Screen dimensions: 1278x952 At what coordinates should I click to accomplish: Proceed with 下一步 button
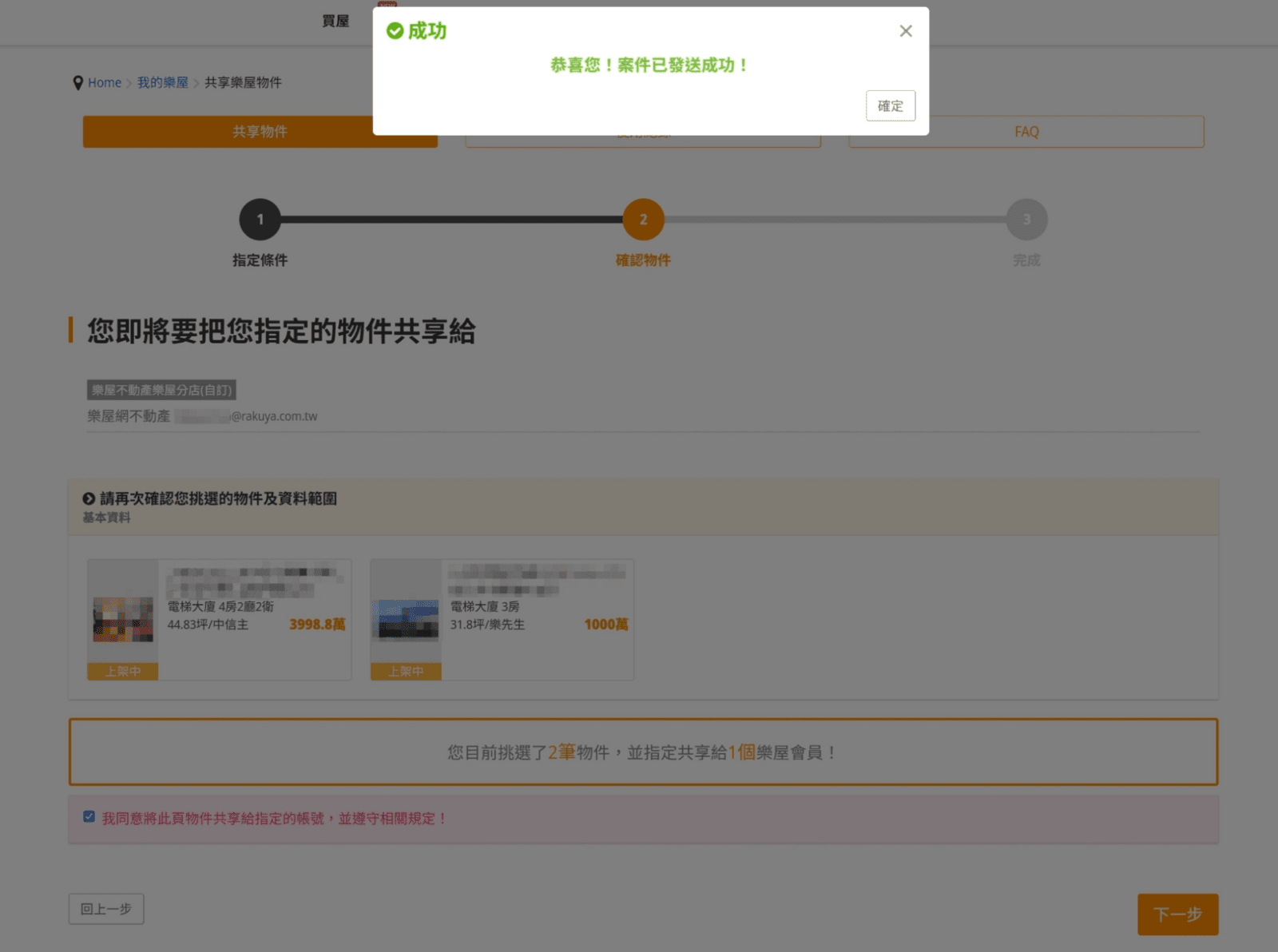pyautogui.click(x=1177, y=914)
